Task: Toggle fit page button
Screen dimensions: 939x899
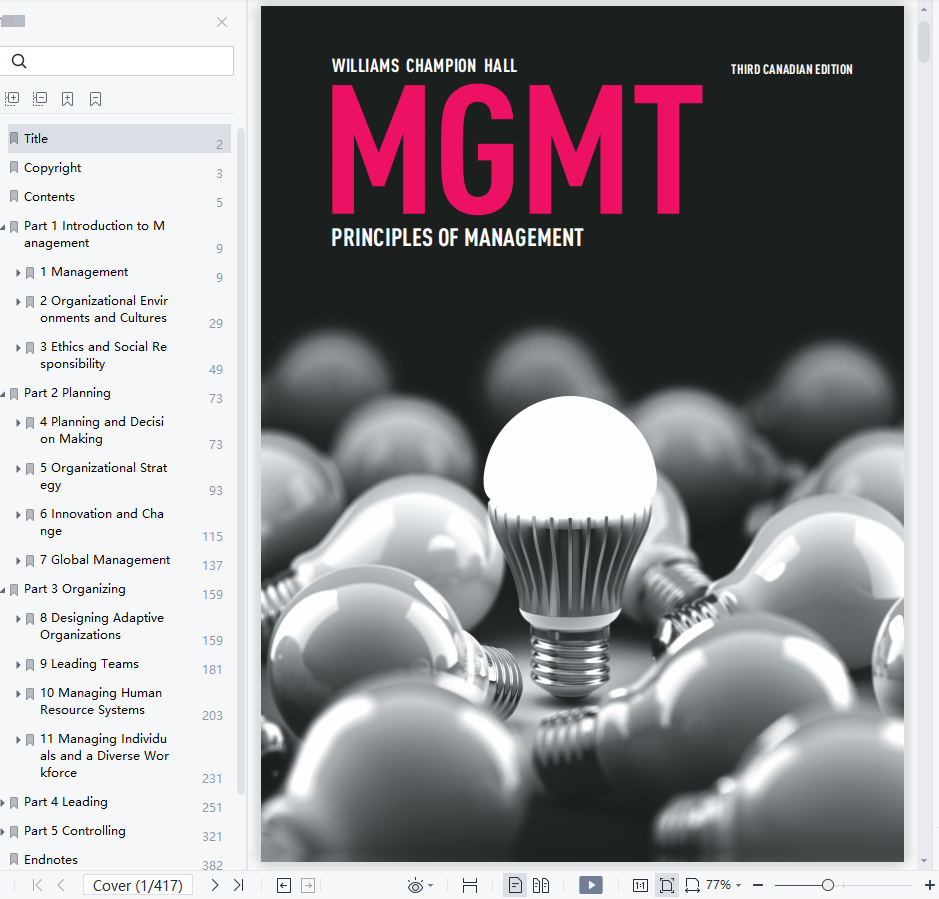Action: tap(667, 885)
